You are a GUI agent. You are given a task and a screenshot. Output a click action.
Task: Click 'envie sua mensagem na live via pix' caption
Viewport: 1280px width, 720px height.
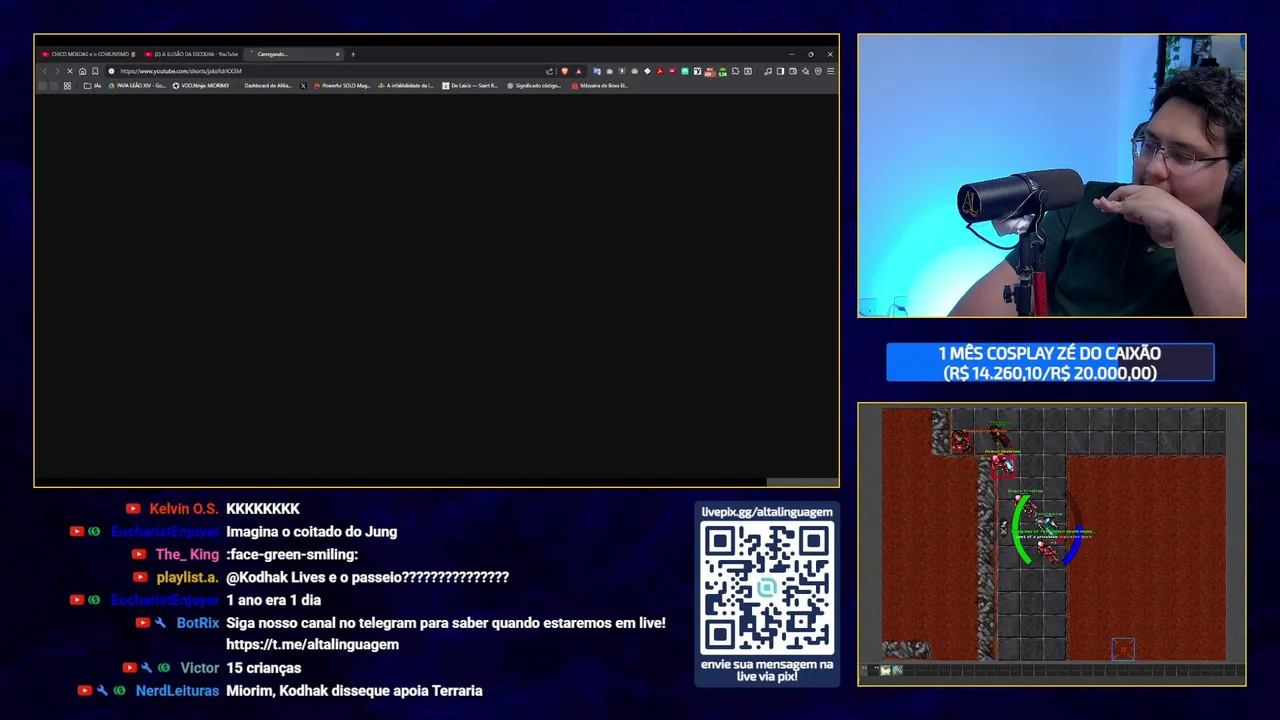(766, 670)
